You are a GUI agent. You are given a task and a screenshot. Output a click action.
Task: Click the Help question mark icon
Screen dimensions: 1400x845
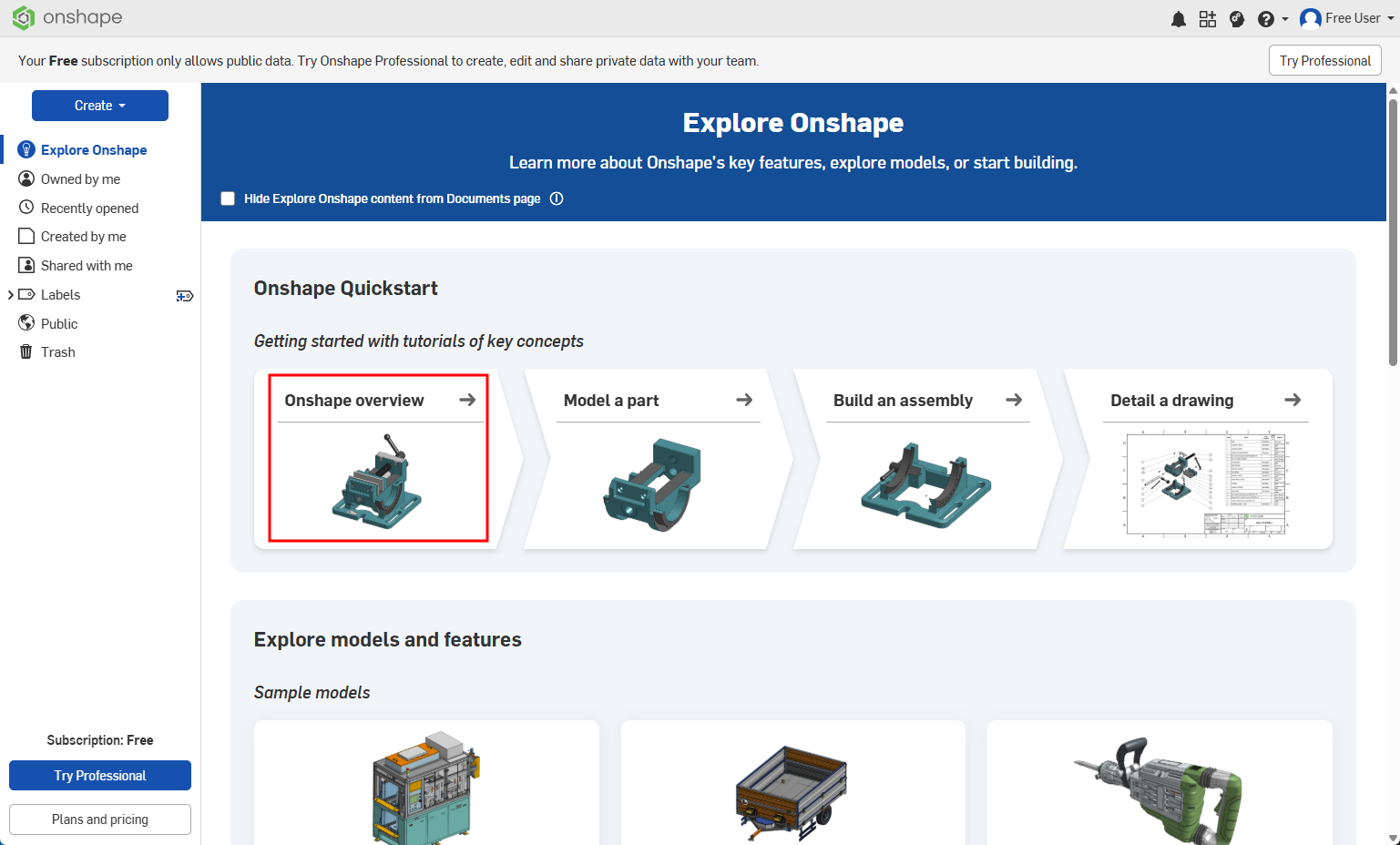[x=1263, y=18]
